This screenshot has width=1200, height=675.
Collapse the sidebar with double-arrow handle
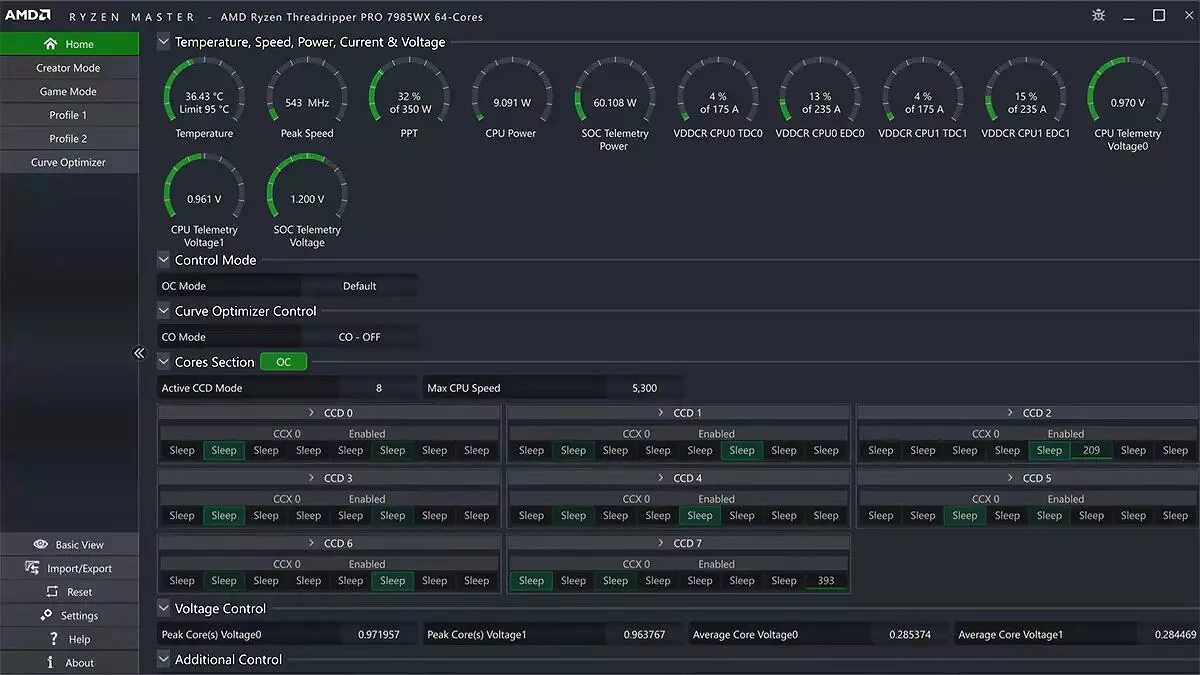click(139, 353)
